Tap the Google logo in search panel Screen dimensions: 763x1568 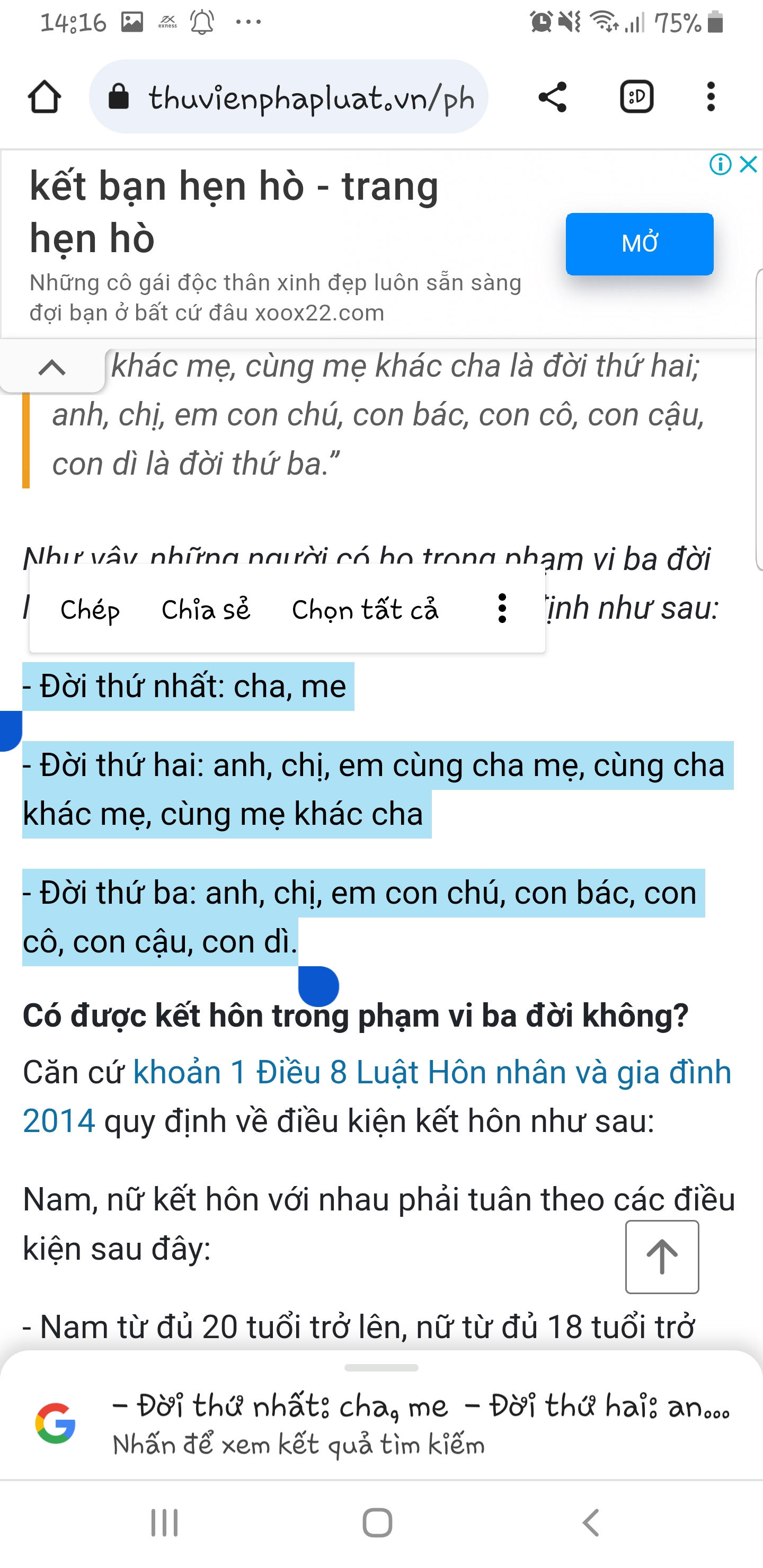(56, 1423)
